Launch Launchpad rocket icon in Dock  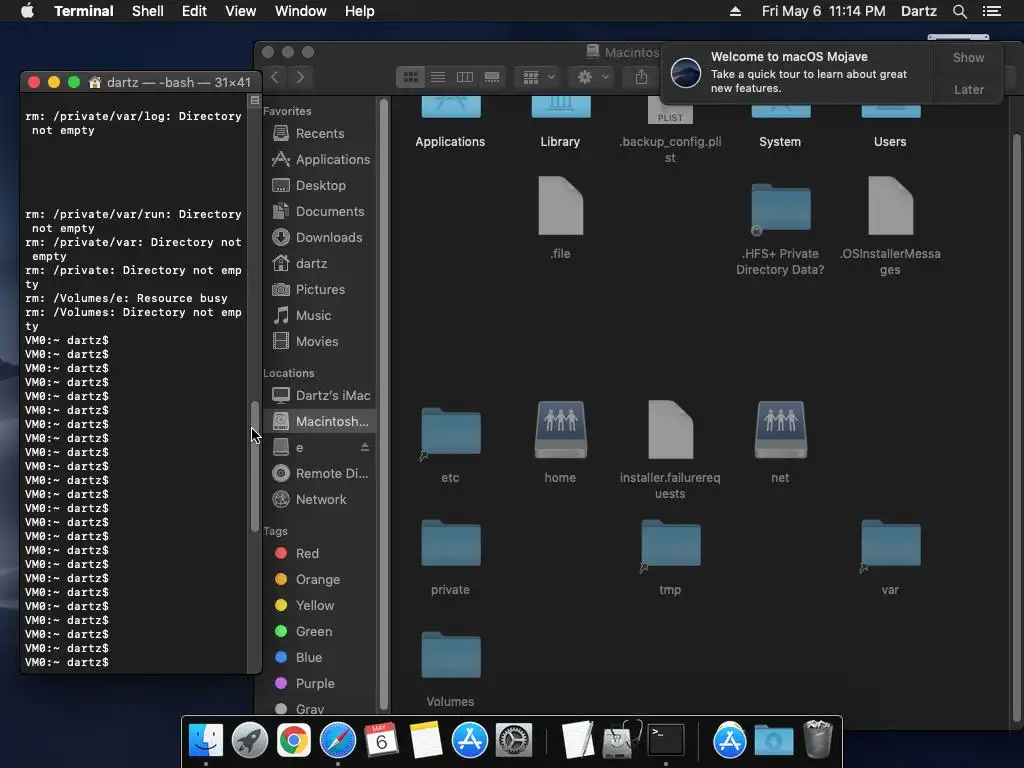(249, 741)
